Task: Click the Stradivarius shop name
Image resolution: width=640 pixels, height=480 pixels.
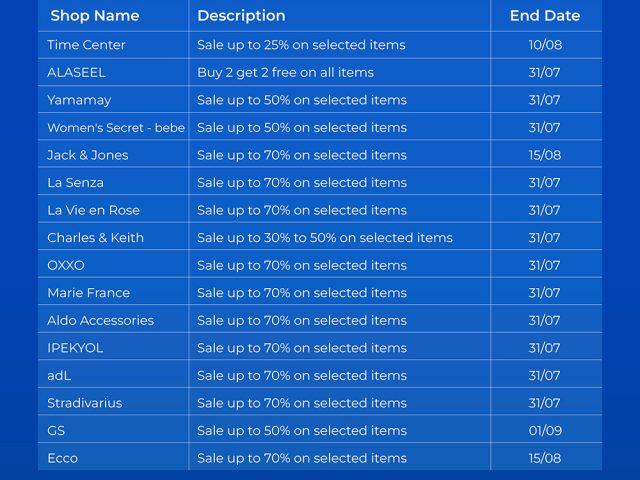Action: (x=84, y=403)
